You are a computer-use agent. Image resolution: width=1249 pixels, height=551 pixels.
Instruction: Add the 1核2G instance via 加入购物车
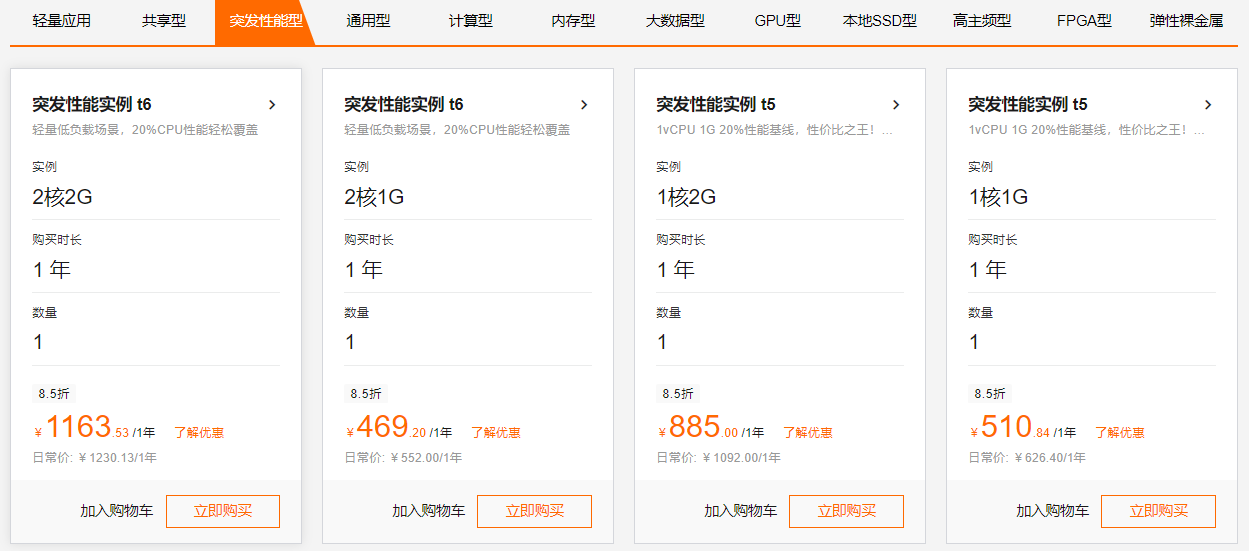tap(741, 511)
